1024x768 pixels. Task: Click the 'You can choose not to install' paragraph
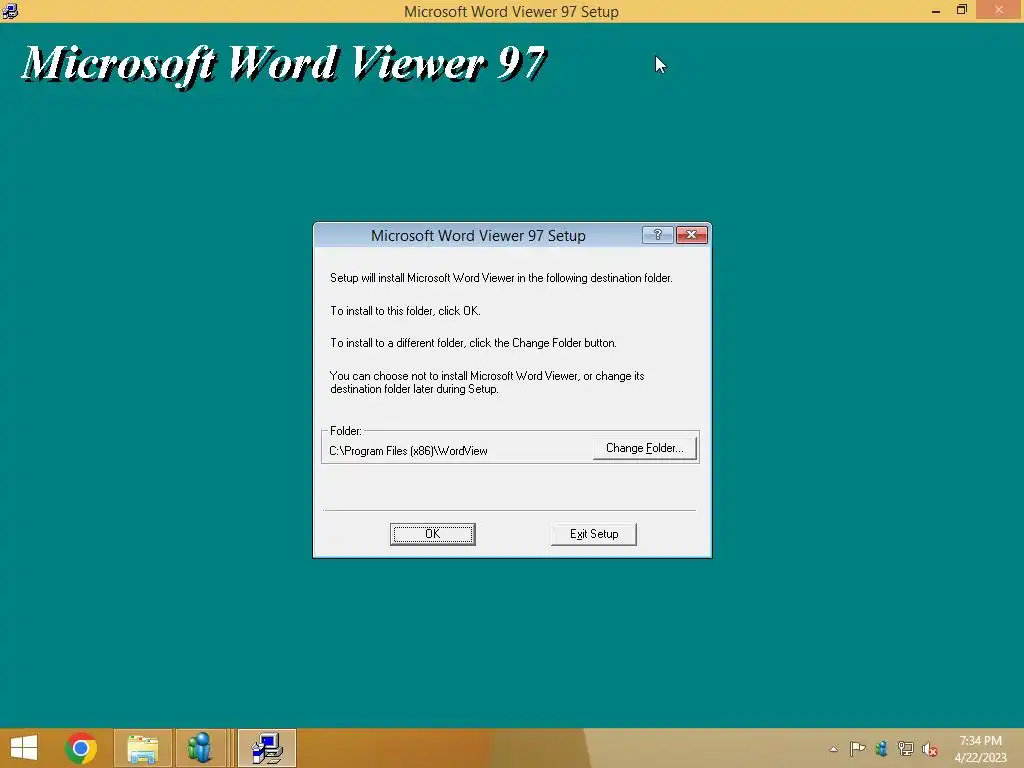click(487, 383)
